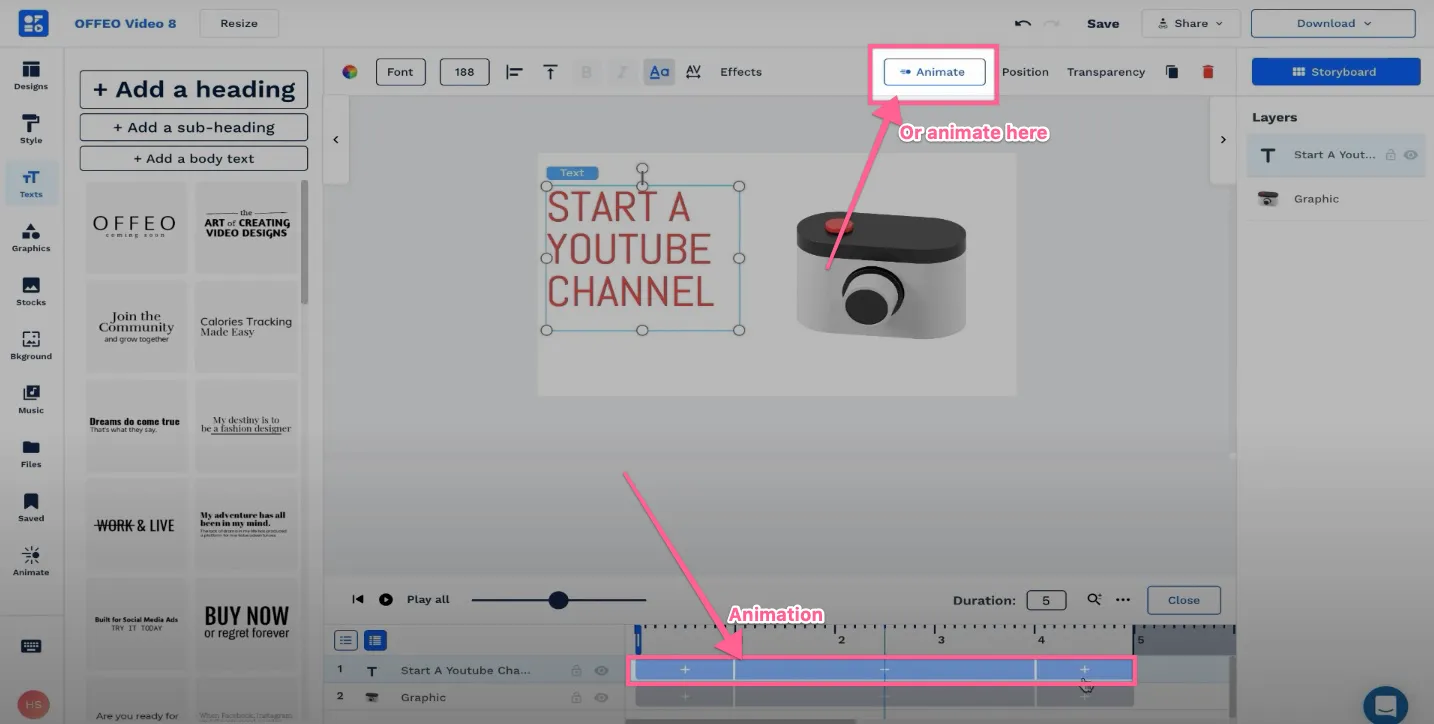Open the Bkground sidebar panel
The width and height of the screenshot is (1434, 724).
click(31, 345)
